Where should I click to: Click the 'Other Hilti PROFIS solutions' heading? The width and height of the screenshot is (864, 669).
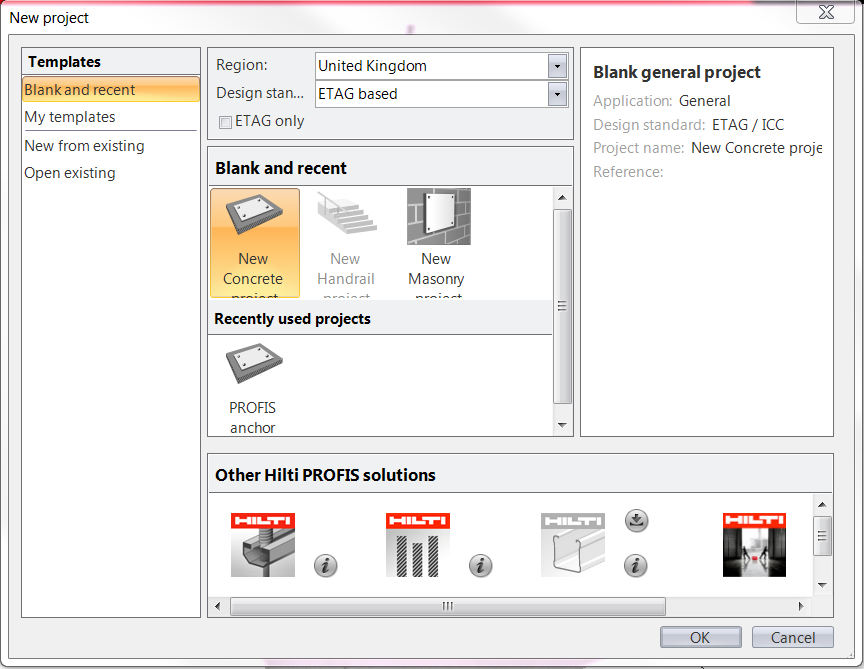[325, 475]
